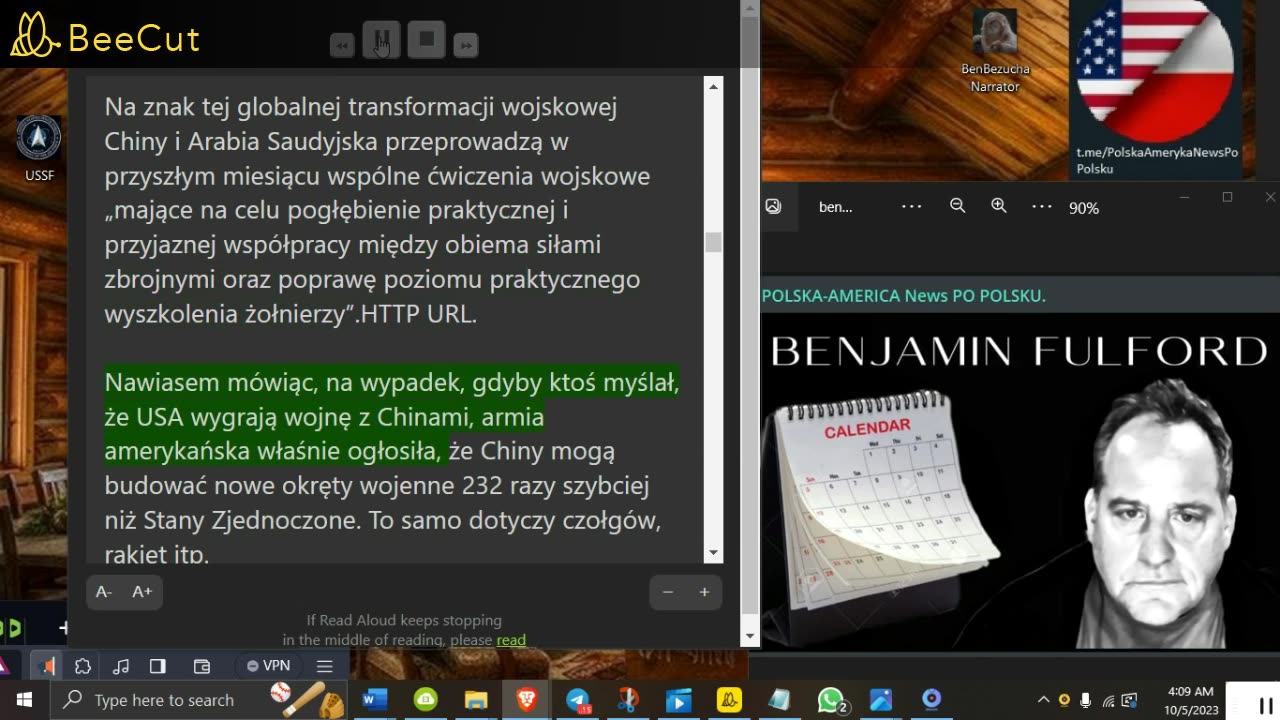The image size is (1280, 720).
Task: Open the Brave extensions puzzle icon
Action: 83,666
